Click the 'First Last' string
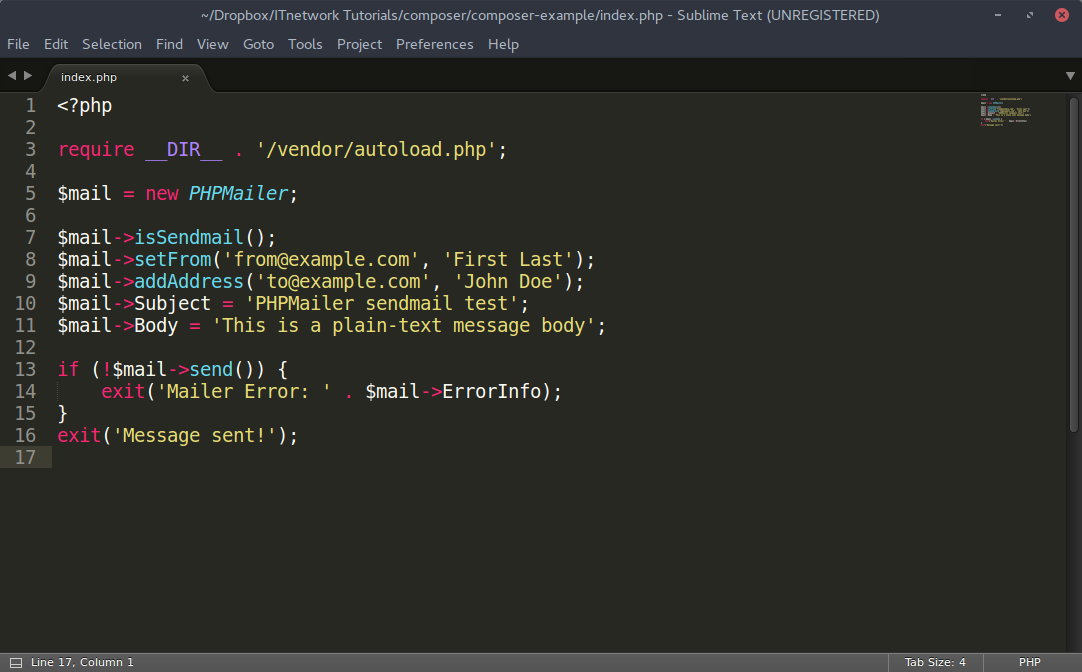 [x=508, y=259]
